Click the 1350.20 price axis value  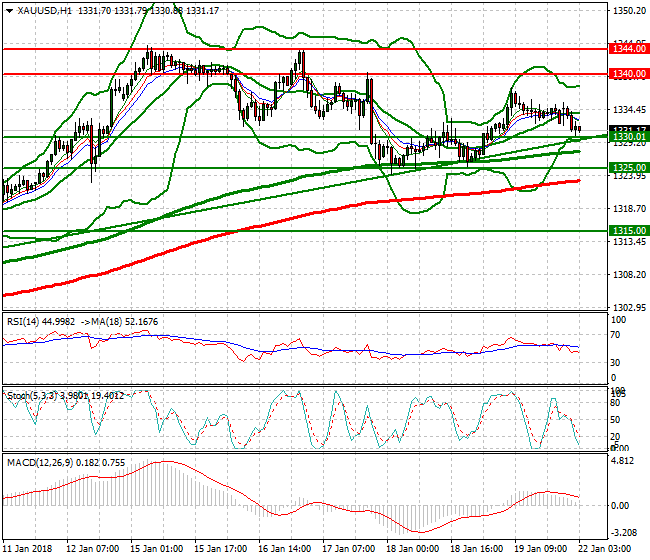629,11
